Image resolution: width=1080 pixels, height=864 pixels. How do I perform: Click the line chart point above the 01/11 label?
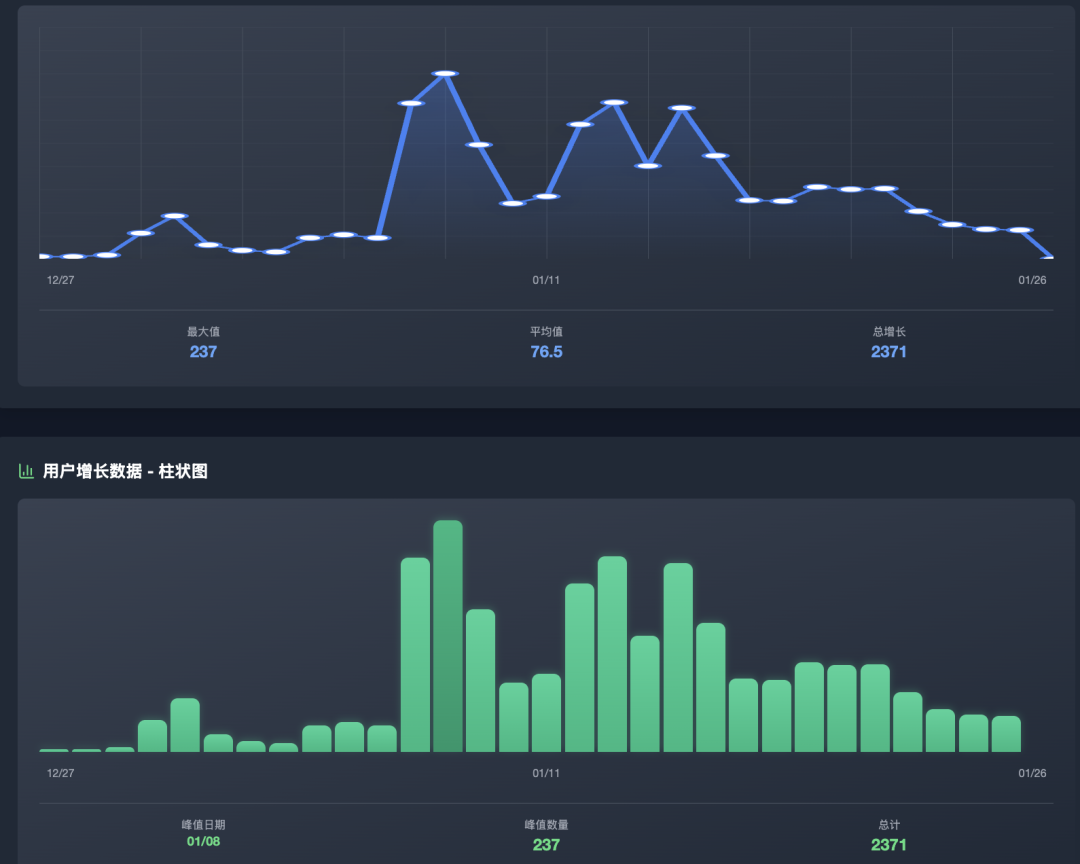coord(546,197)
